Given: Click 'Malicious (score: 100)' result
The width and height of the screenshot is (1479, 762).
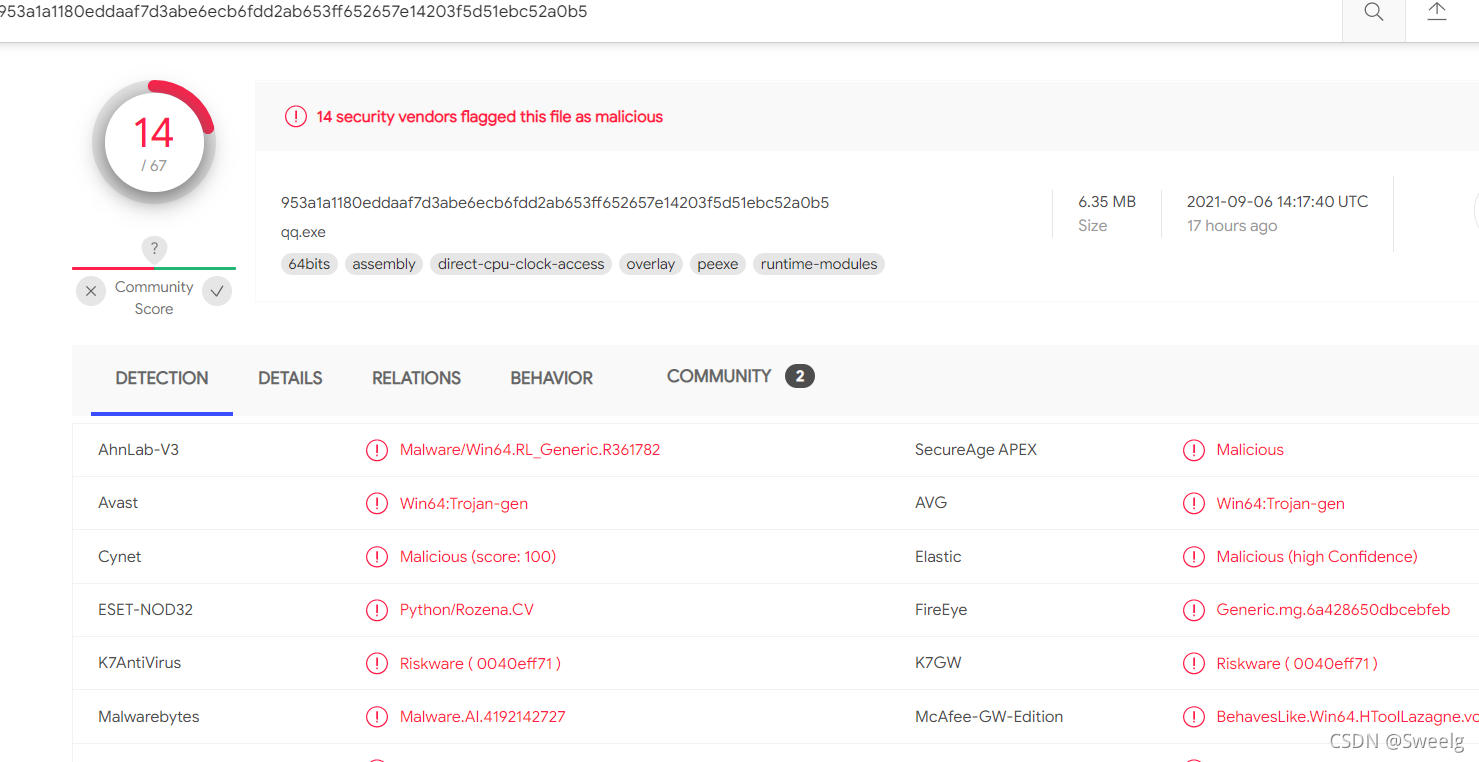Looking at the screenshot, I should point(478,556).
